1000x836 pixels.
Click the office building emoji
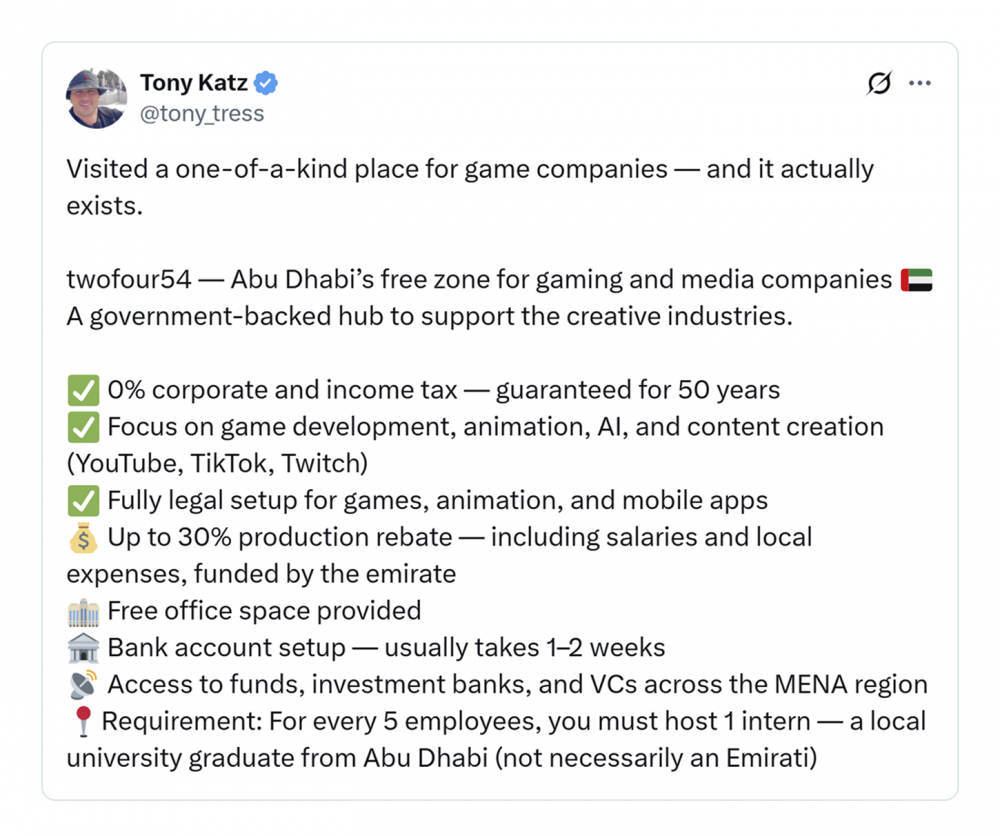click(84, 612)
